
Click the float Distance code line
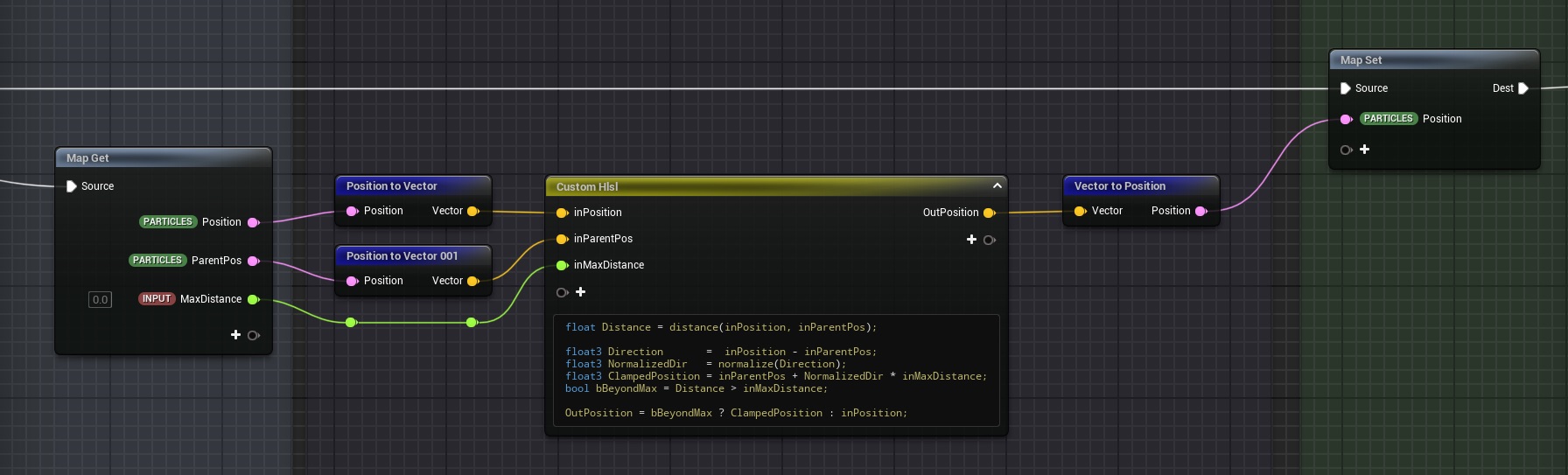721,327
